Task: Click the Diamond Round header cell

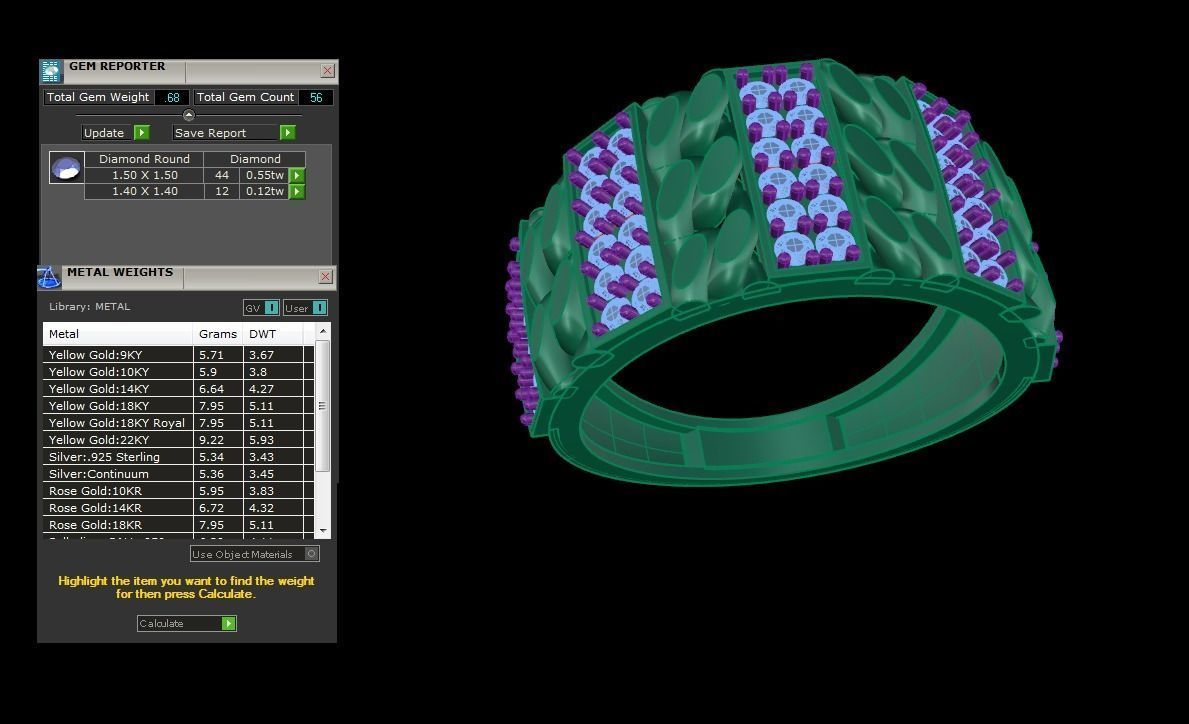Action: click(144, 159)
